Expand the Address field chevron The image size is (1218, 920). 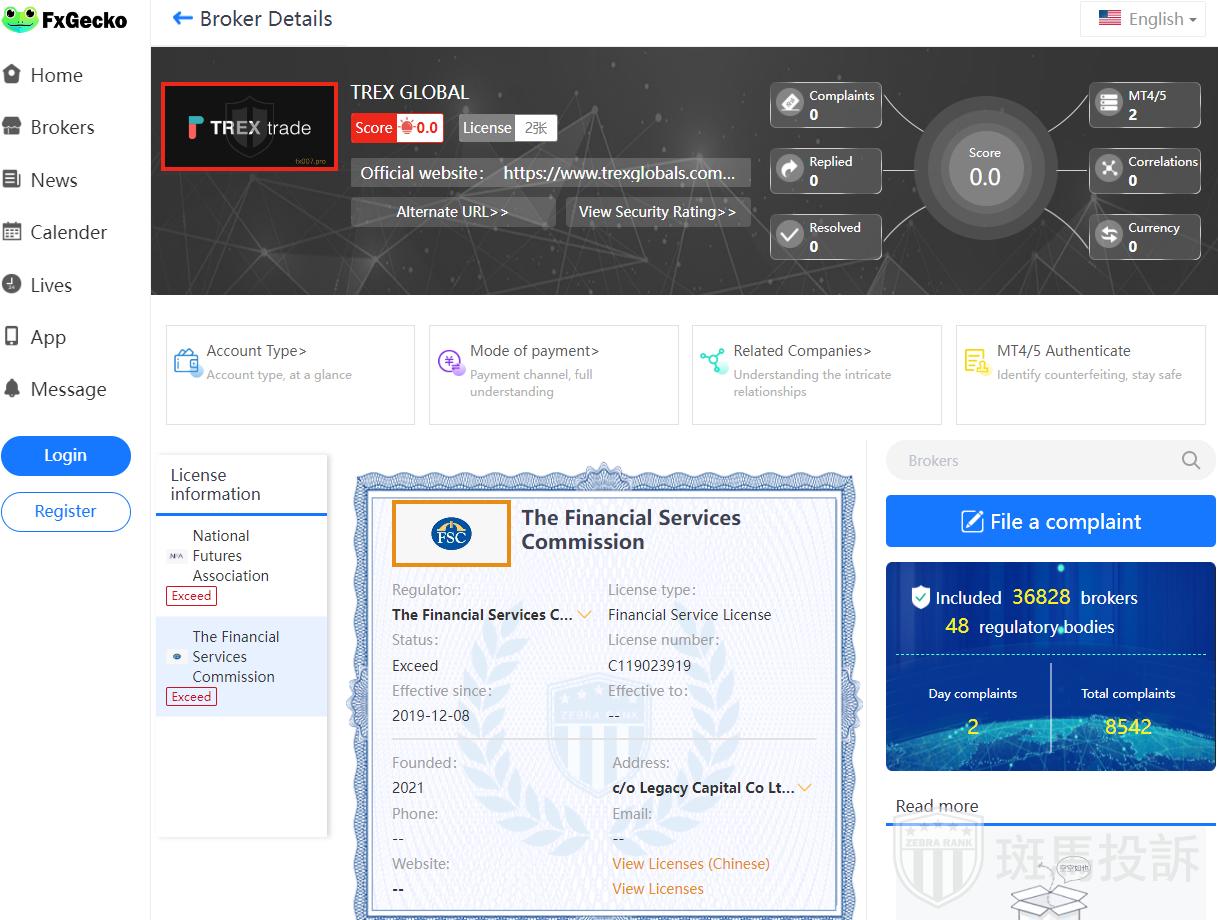pos(805,788)
